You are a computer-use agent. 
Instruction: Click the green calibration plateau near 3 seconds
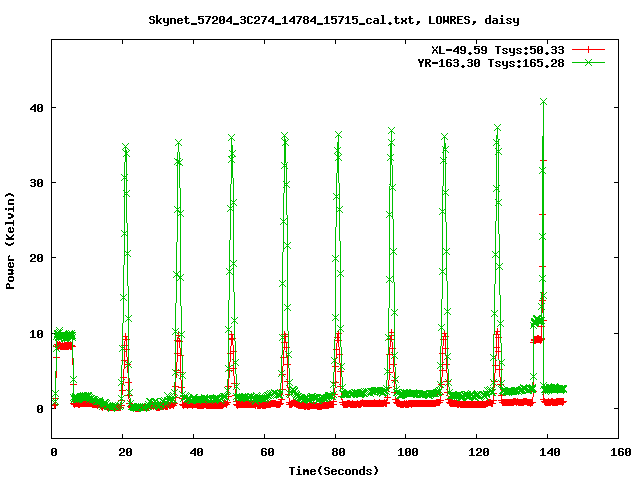(64, 336)
